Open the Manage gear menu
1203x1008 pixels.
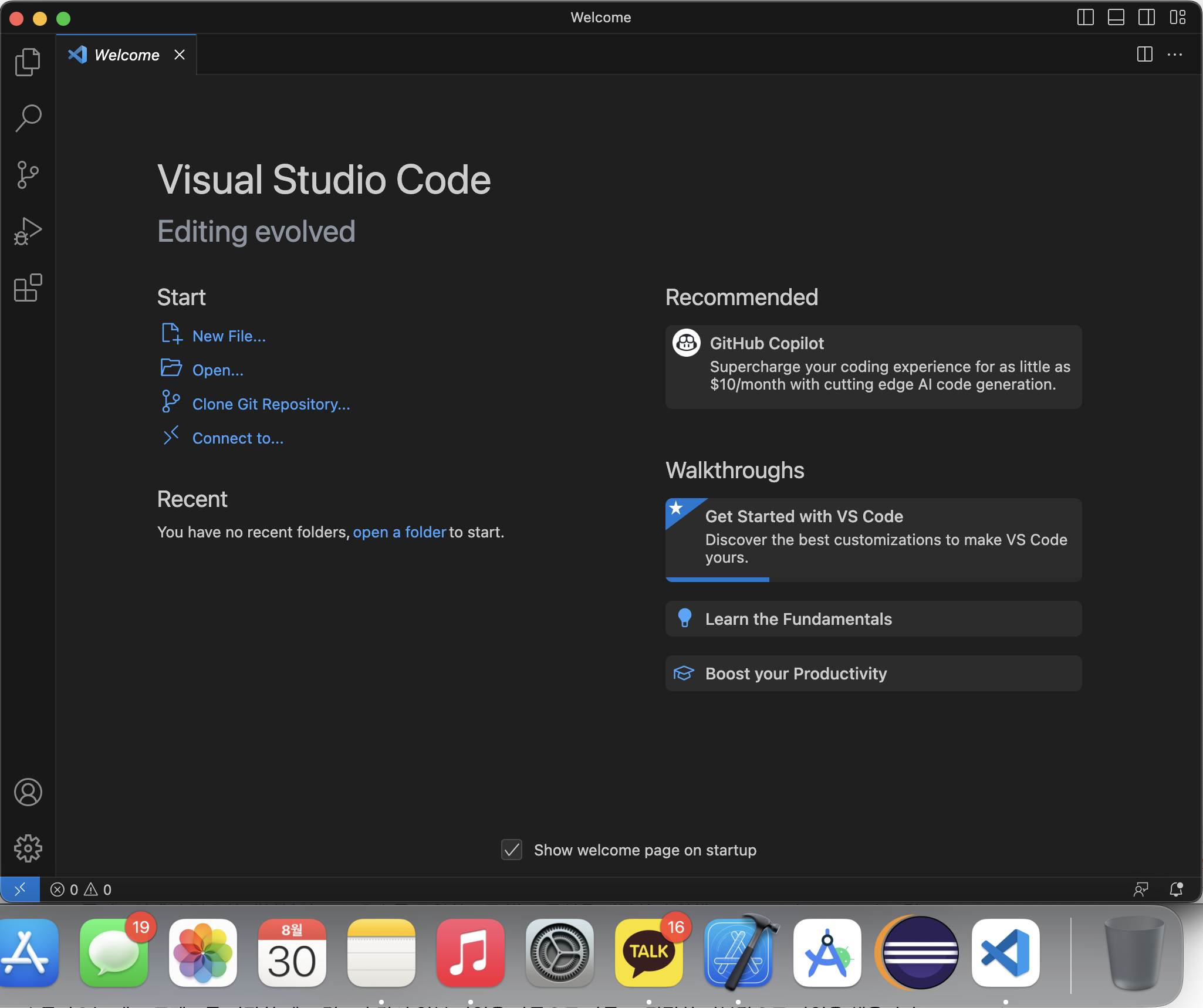[x=28, y=848]
